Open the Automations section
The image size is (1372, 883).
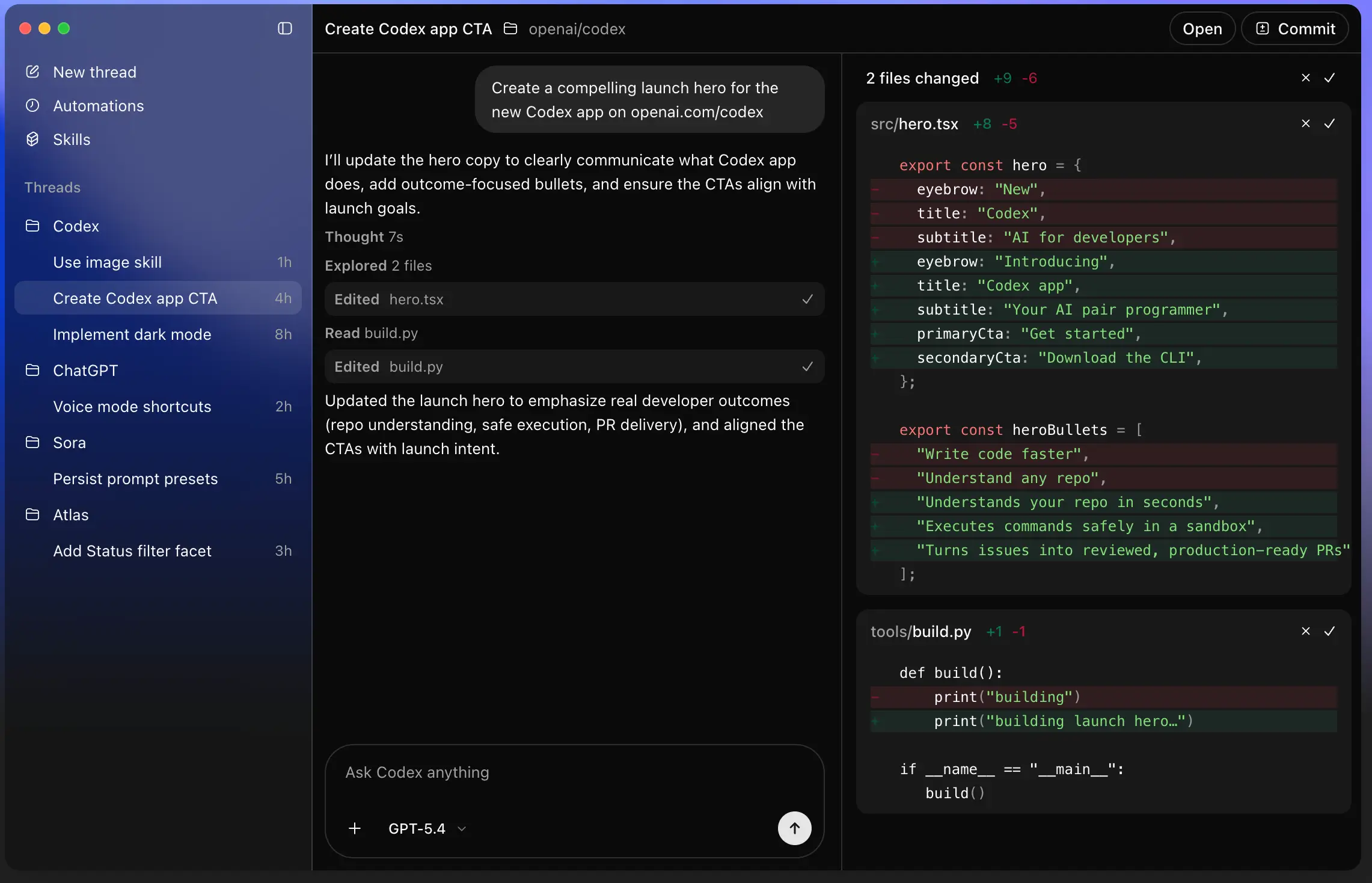98,105
